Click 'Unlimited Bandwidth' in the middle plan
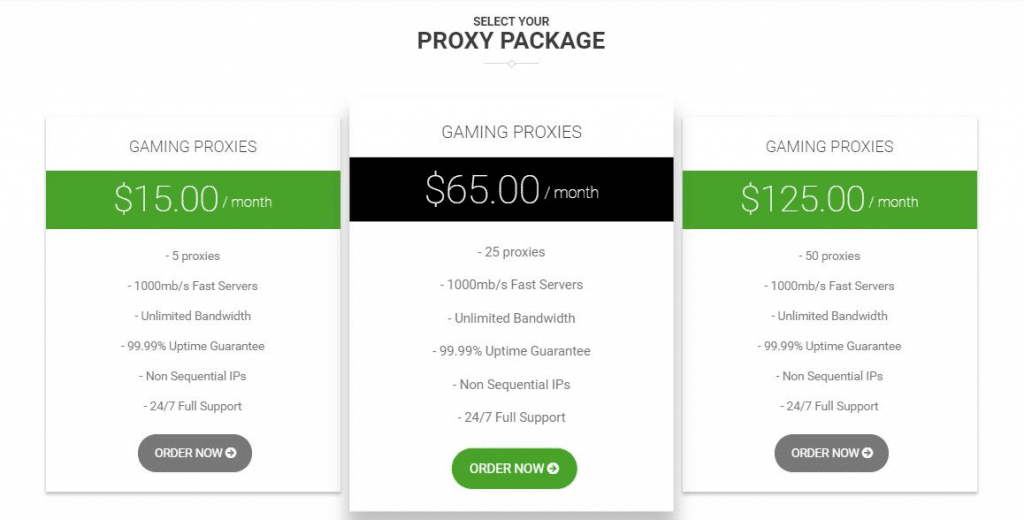 [511, 318]
